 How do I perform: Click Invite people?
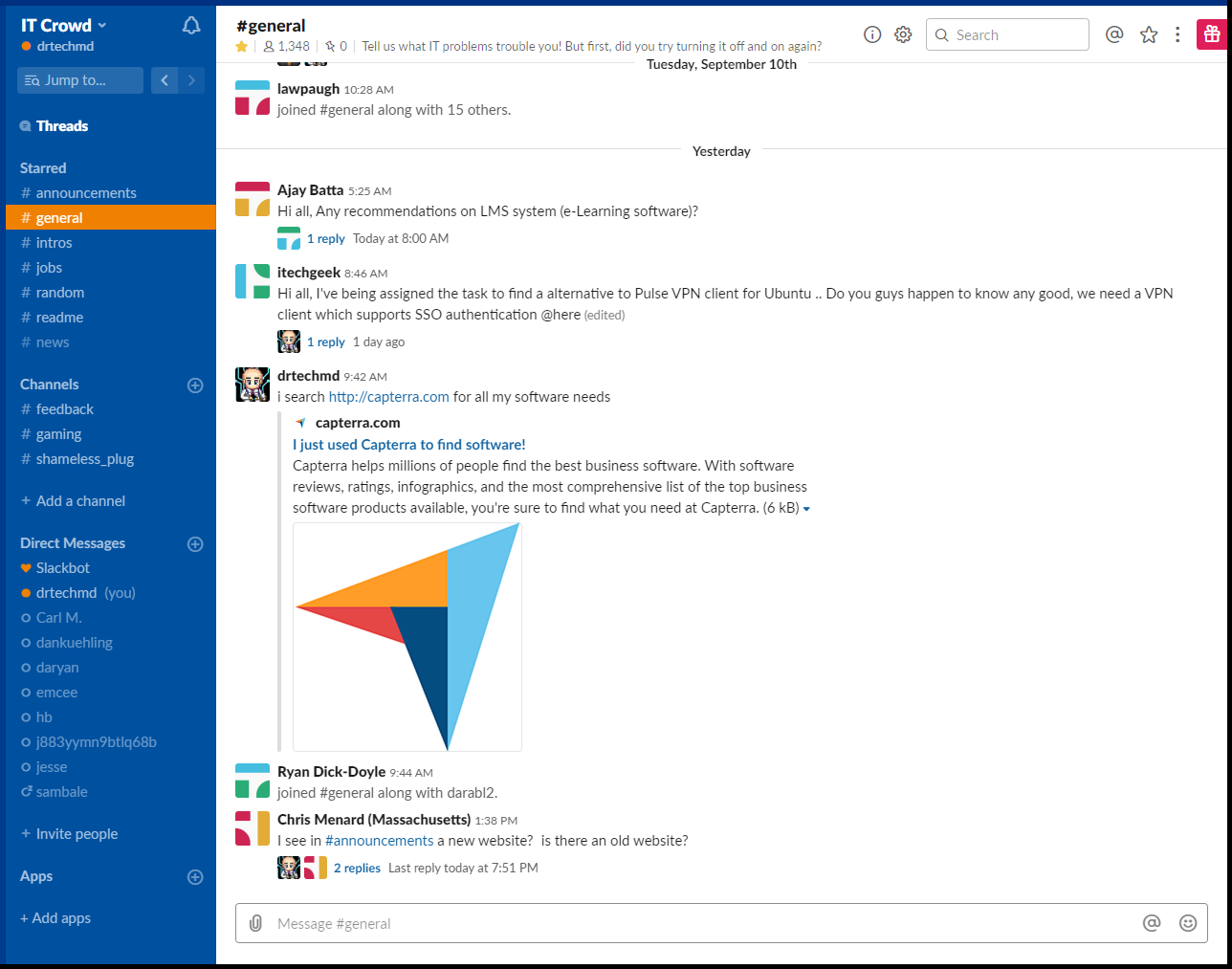tap(69, 834)
